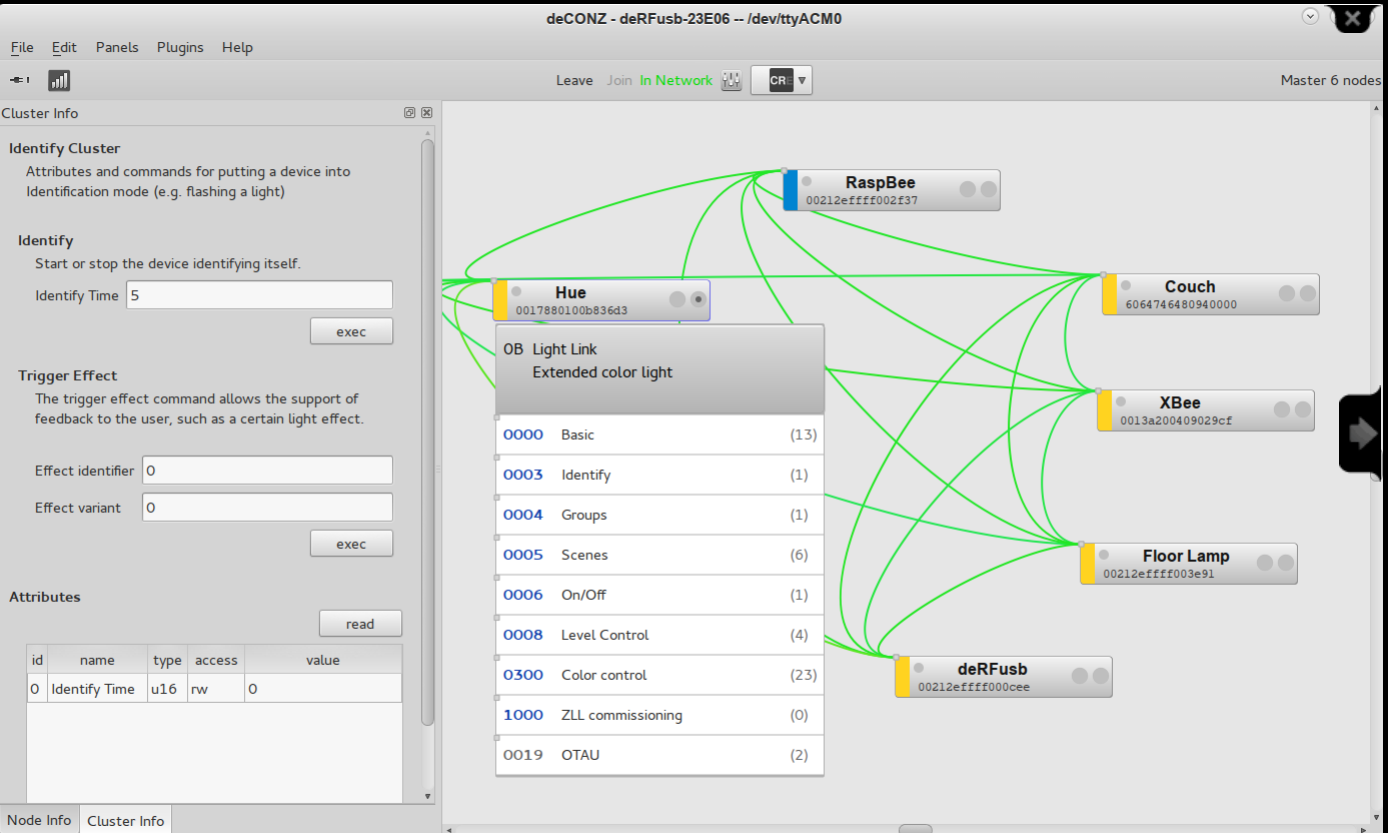The image size is (1388, 833).
Task: Click the RaspBee node's right circle button
Action: (x=988, y=189)
